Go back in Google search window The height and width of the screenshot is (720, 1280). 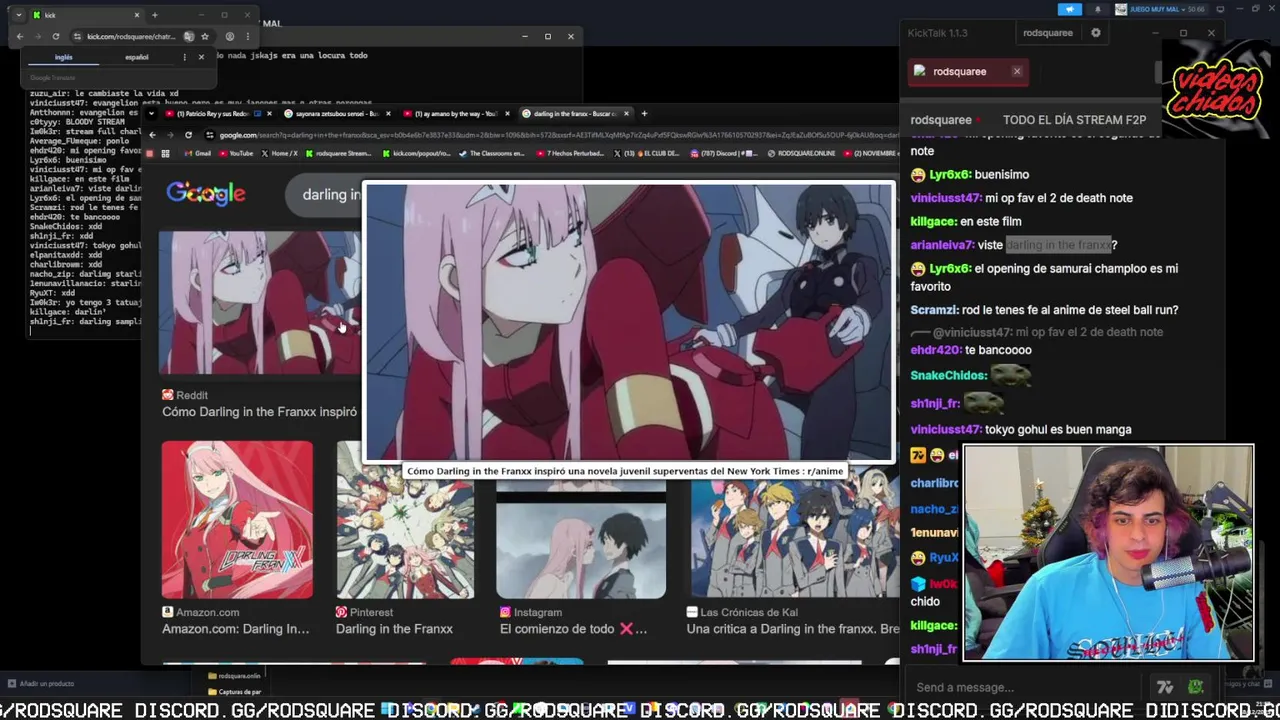[153, 135]
